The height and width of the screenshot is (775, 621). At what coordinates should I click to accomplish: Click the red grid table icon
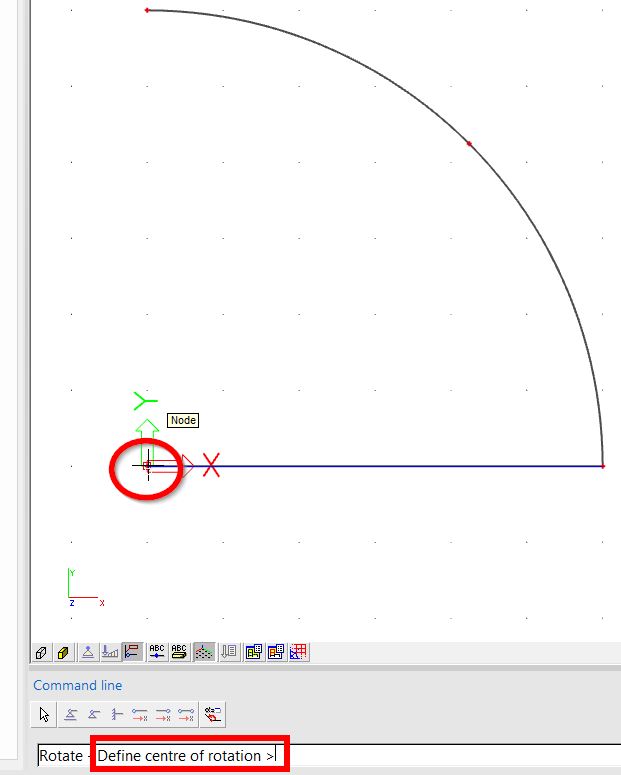pyautogui.click(x=298, y=652)
